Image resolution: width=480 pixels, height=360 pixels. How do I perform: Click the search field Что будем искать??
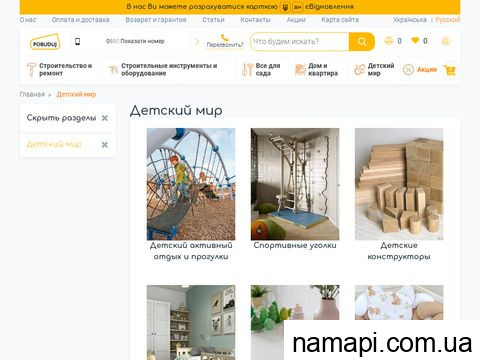tap(300, 42)
